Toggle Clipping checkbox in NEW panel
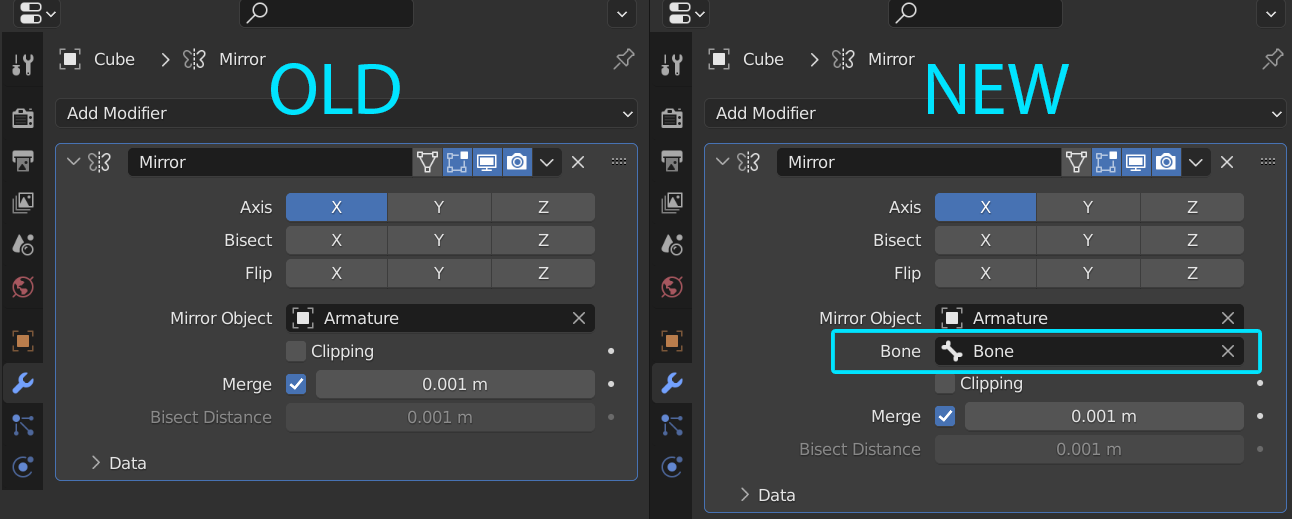The width and height of the screenshot is (1292, 519). click(x=944, y=383)
